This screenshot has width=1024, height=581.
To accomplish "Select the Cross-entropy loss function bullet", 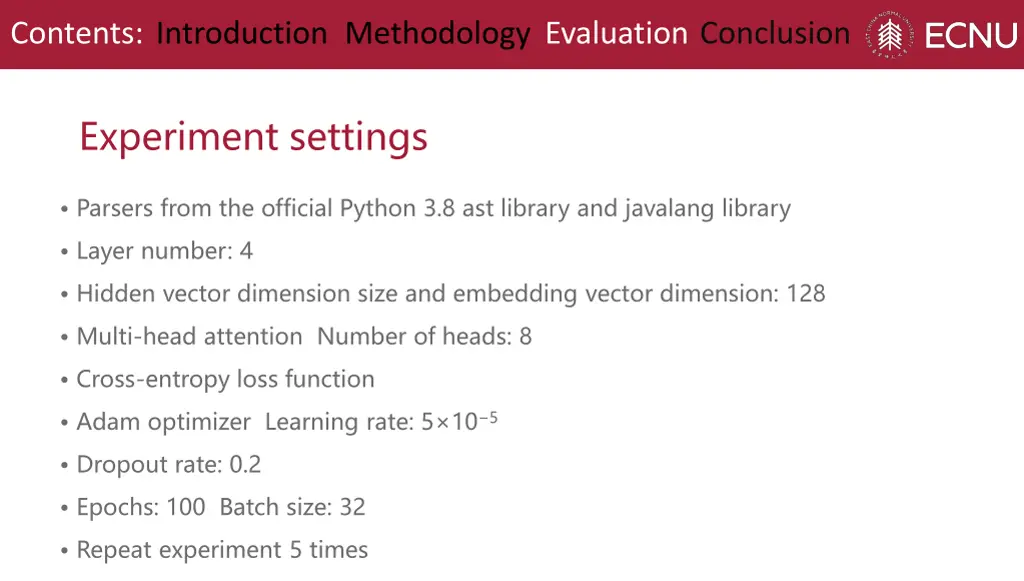I will tap(225, 379).
